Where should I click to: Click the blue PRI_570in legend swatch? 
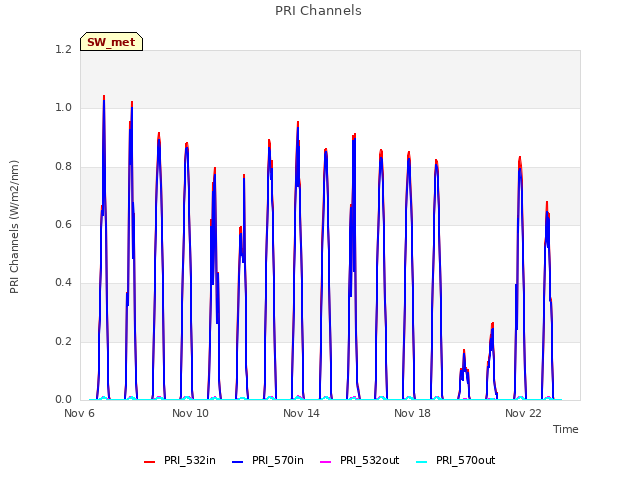point(238,462)
